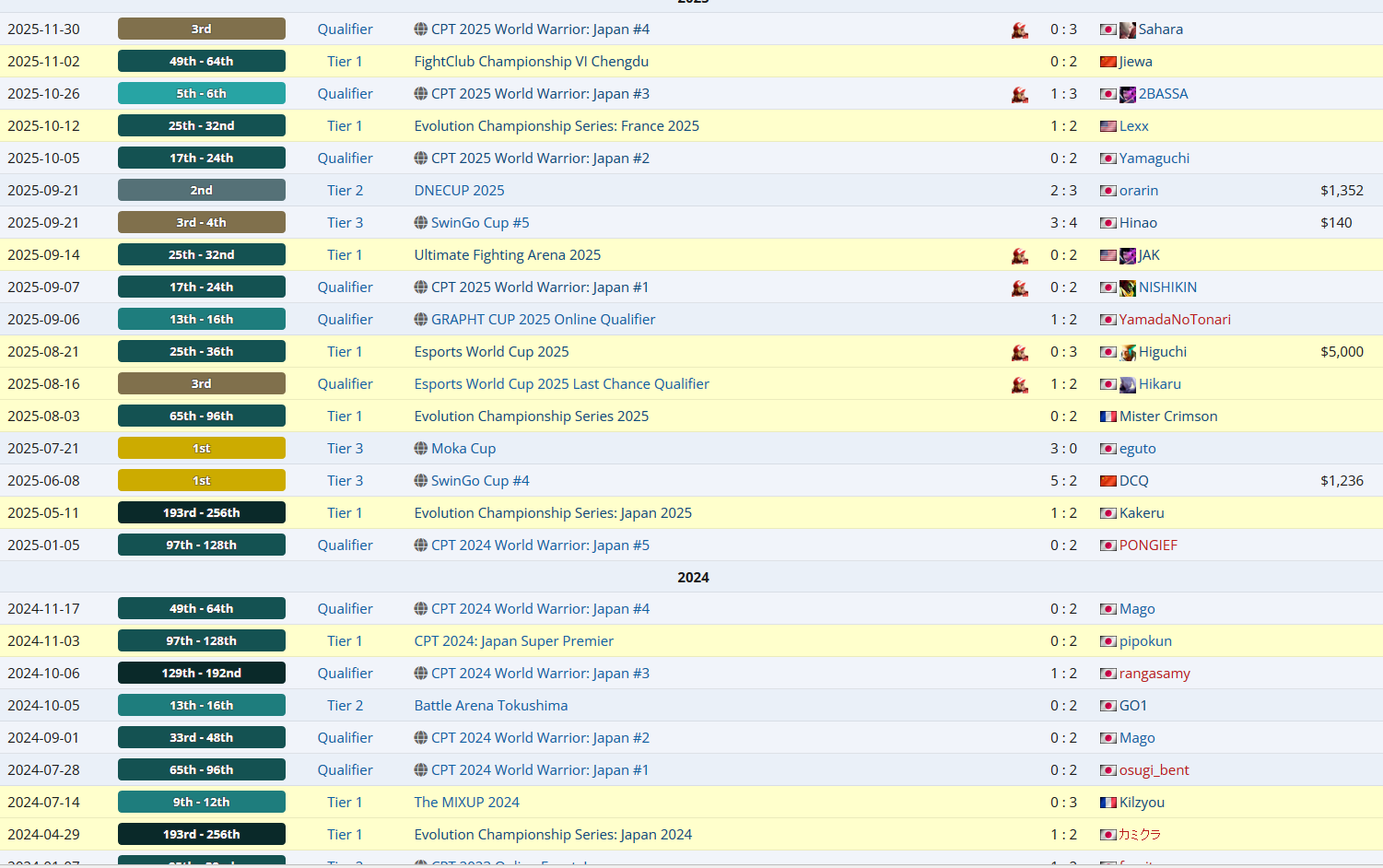Click the globe icon beside CPT 2024 World Warrior: Japan #3

point(421,674)
